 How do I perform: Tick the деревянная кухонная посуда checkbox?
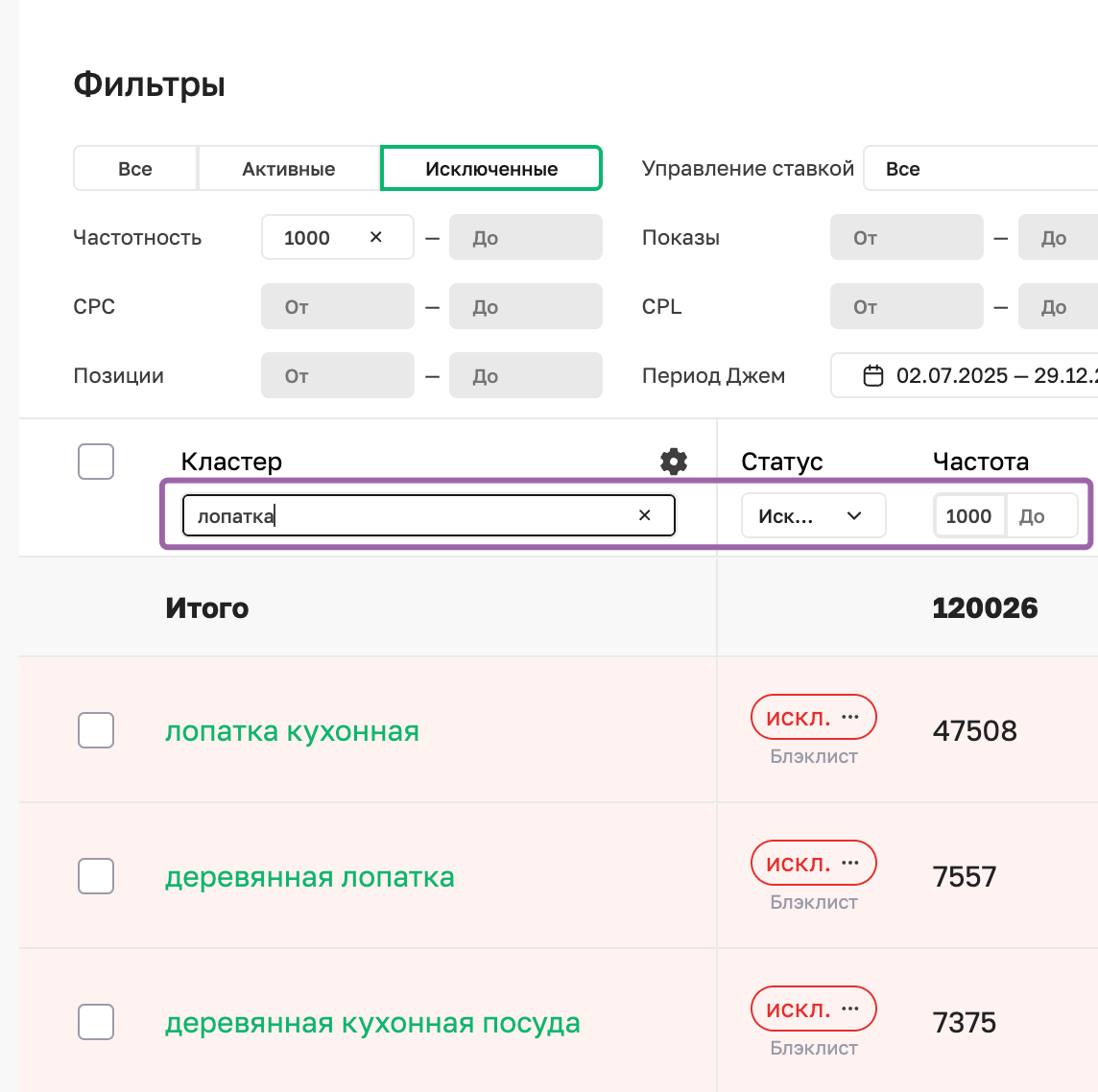tap(96, 1023)
